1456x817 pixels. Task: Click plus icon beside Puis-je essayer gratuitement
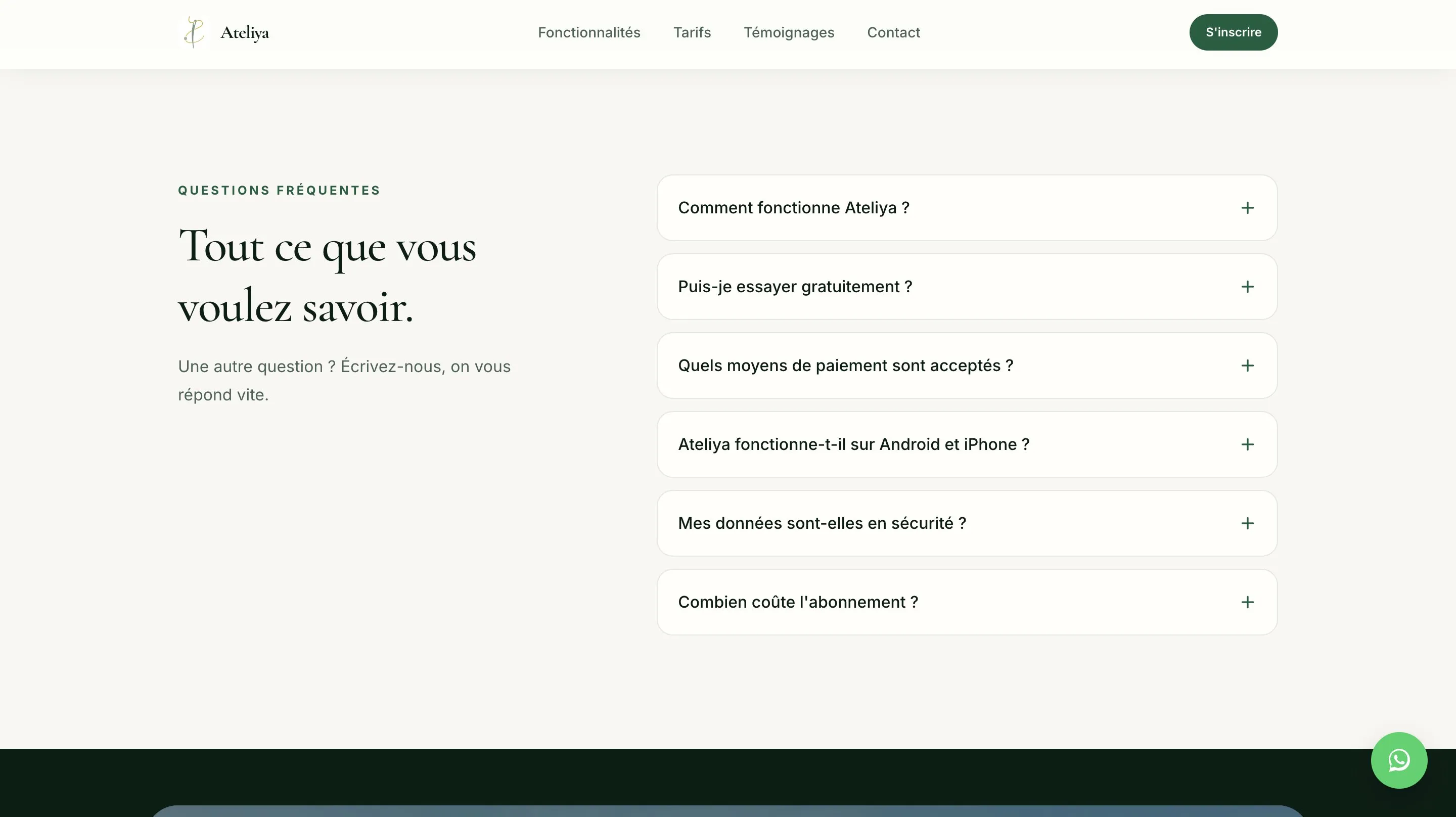(1247, 287)
